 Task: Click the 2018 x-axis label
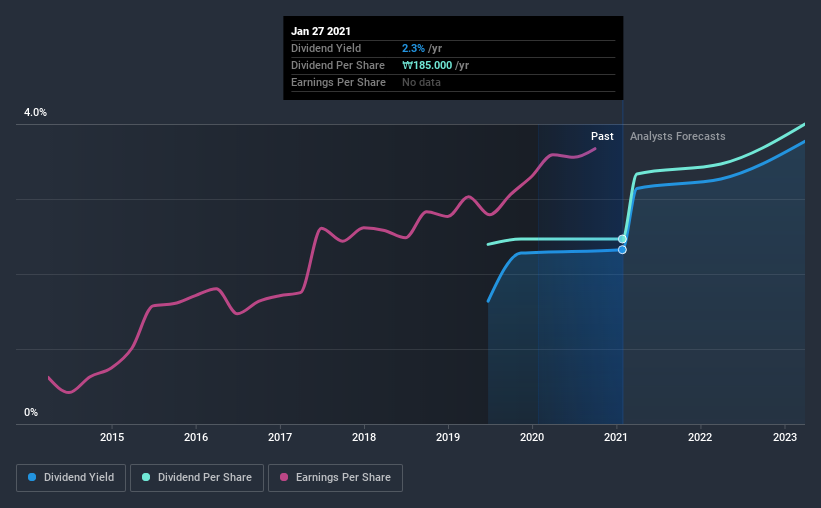pos(364,437)
